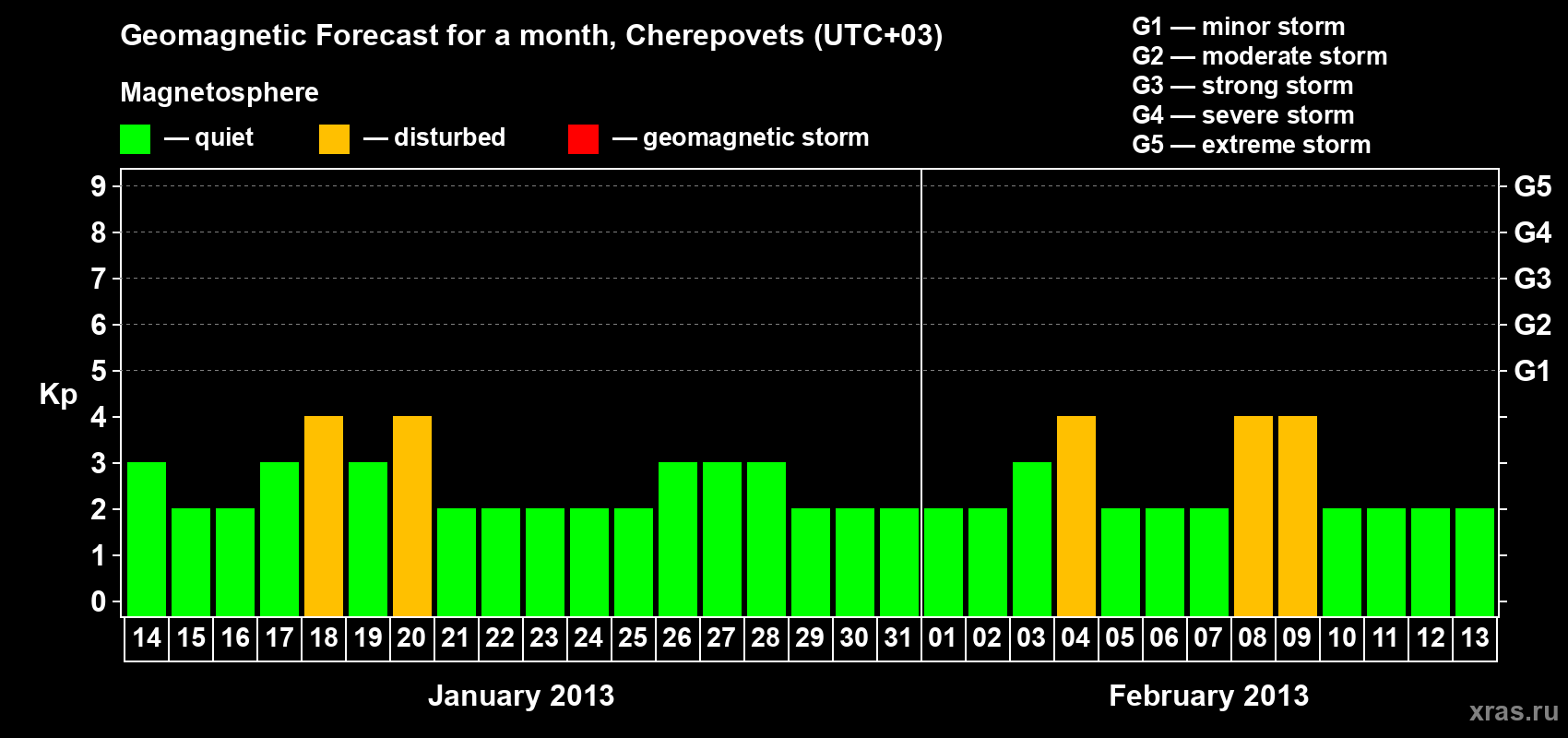The height and width of the screenshot is (738, 1568).
Task: Click the Kp value 0 axis label
Action: click(x=99, y=601)
